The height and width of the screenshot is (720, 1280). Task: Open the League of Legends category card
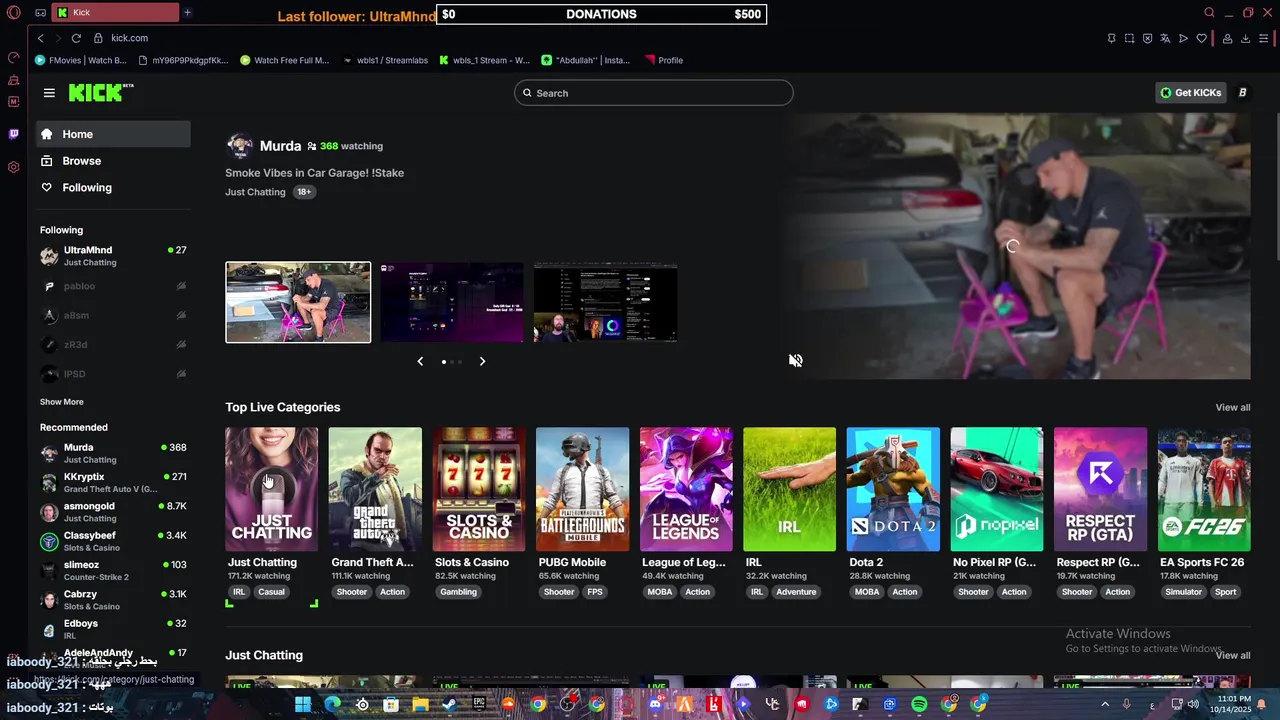(686, 490)
